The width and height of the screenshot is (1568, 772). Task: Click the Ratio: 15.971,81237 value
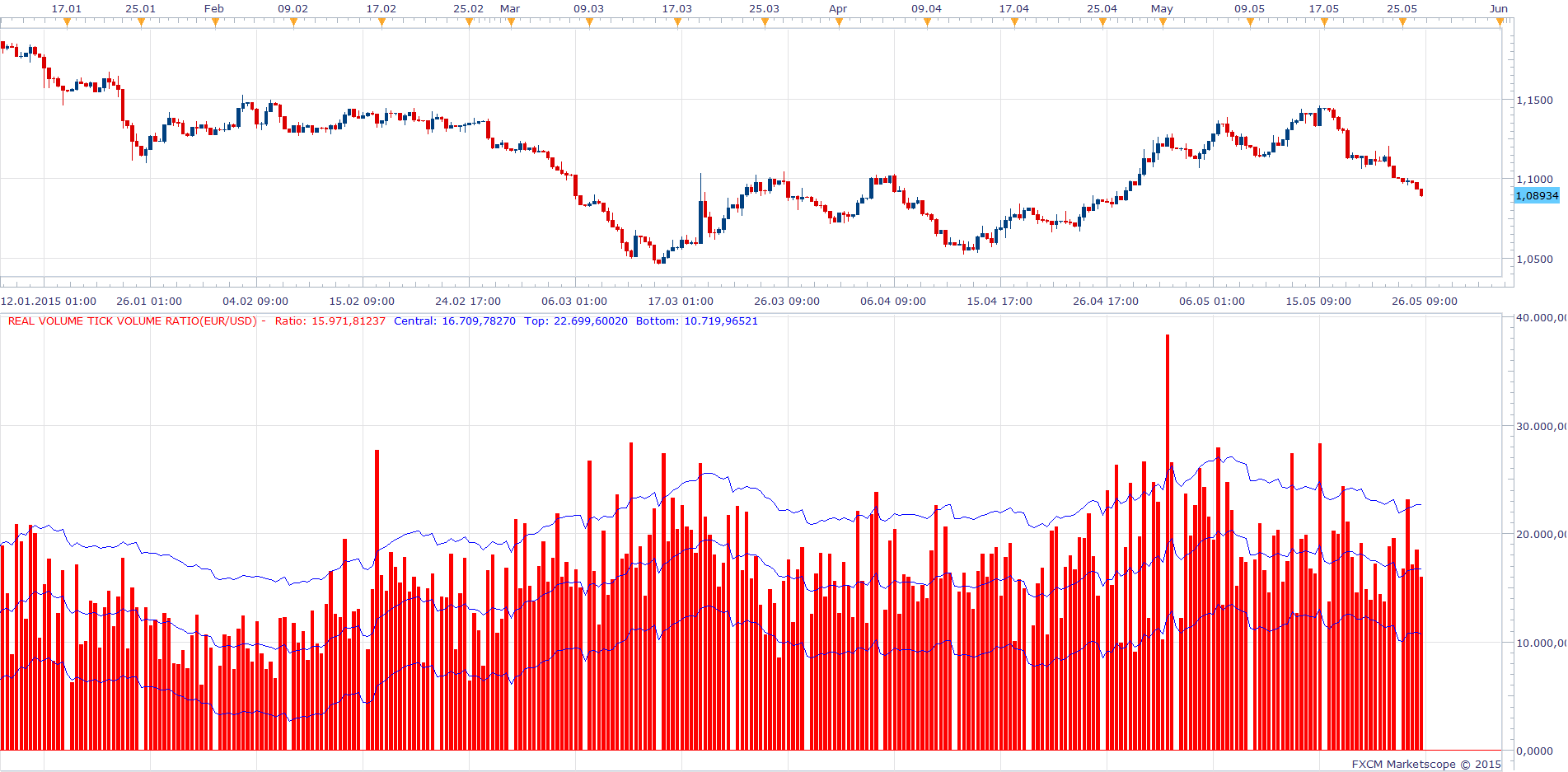(x=330, y=320)
